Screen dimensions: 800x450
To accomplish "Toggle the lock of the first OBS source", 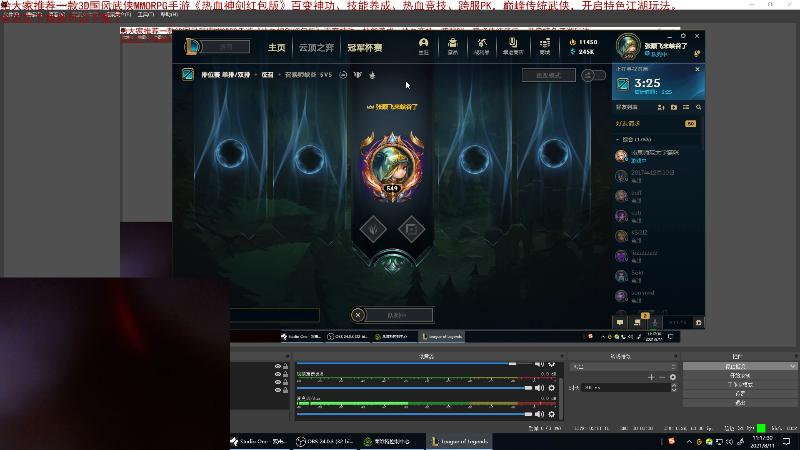I will coord(286,366).
